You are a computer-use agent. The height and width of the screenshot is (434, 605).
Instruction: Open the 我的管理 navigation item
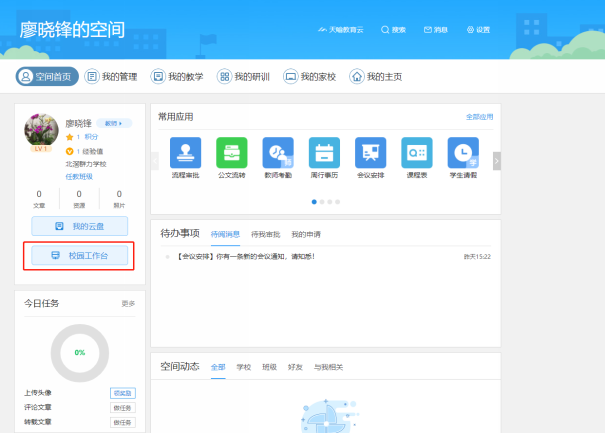[111, 76]
